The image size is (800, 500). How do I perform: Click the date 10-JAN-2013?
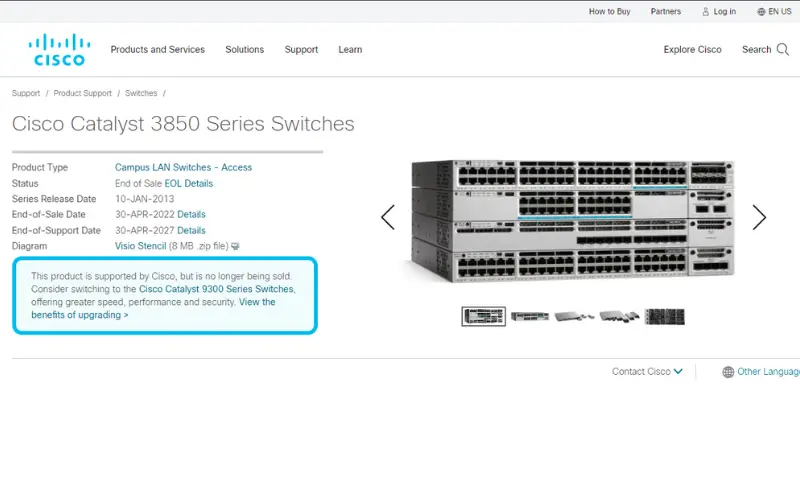pos(144,199)
